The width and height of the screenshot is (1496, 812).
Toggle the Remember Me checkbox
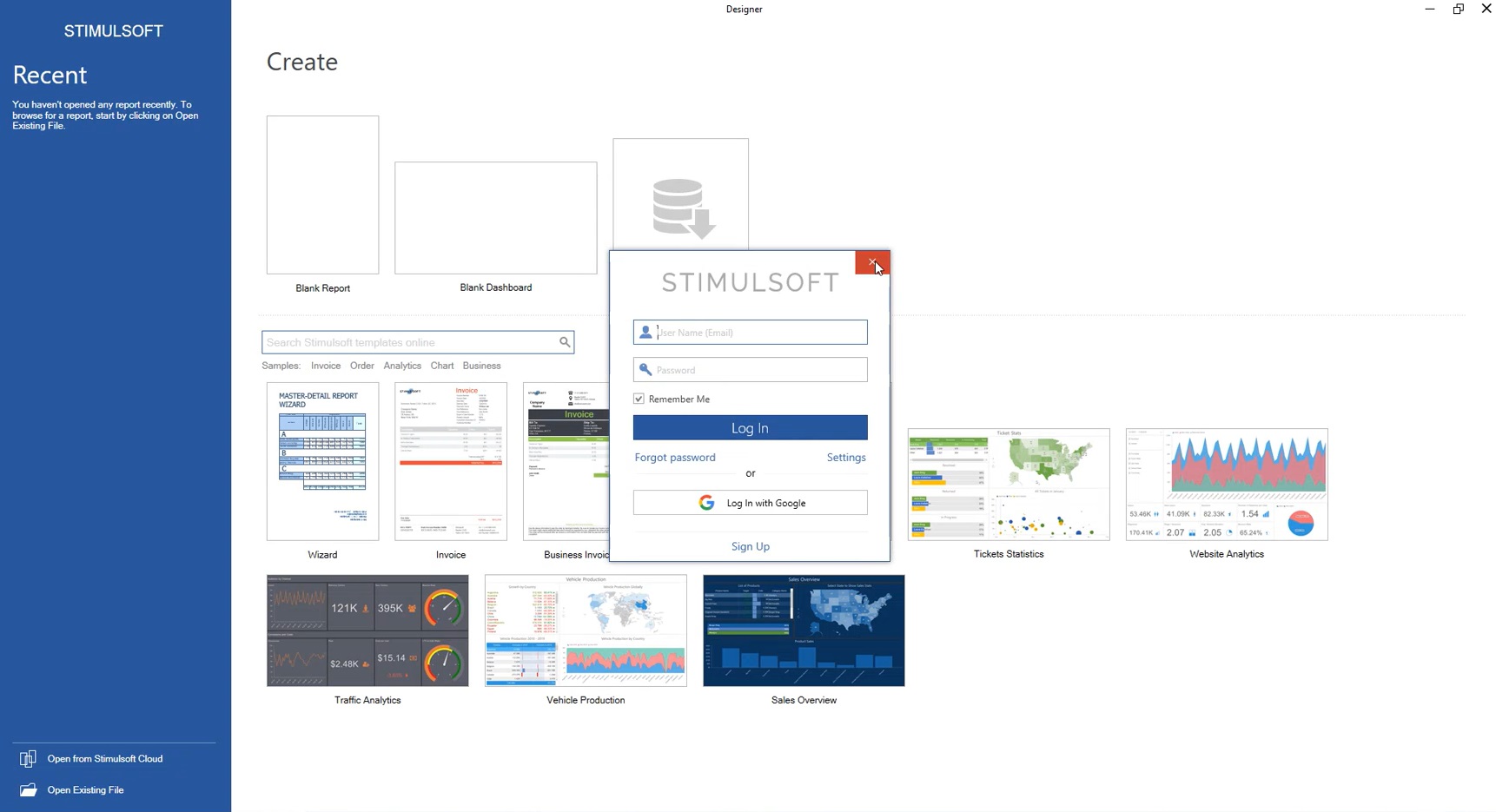click(639, 399)
